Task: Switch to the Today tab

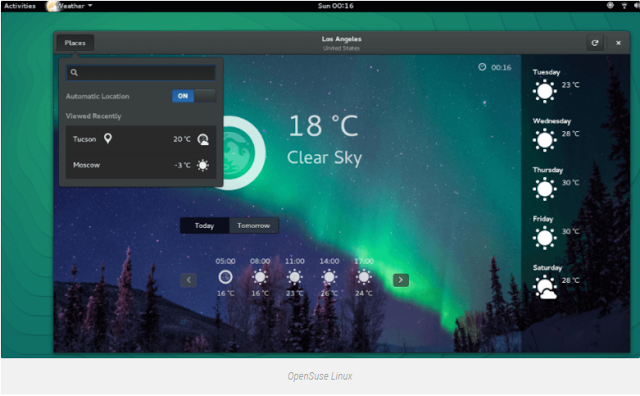Action: 204,225
